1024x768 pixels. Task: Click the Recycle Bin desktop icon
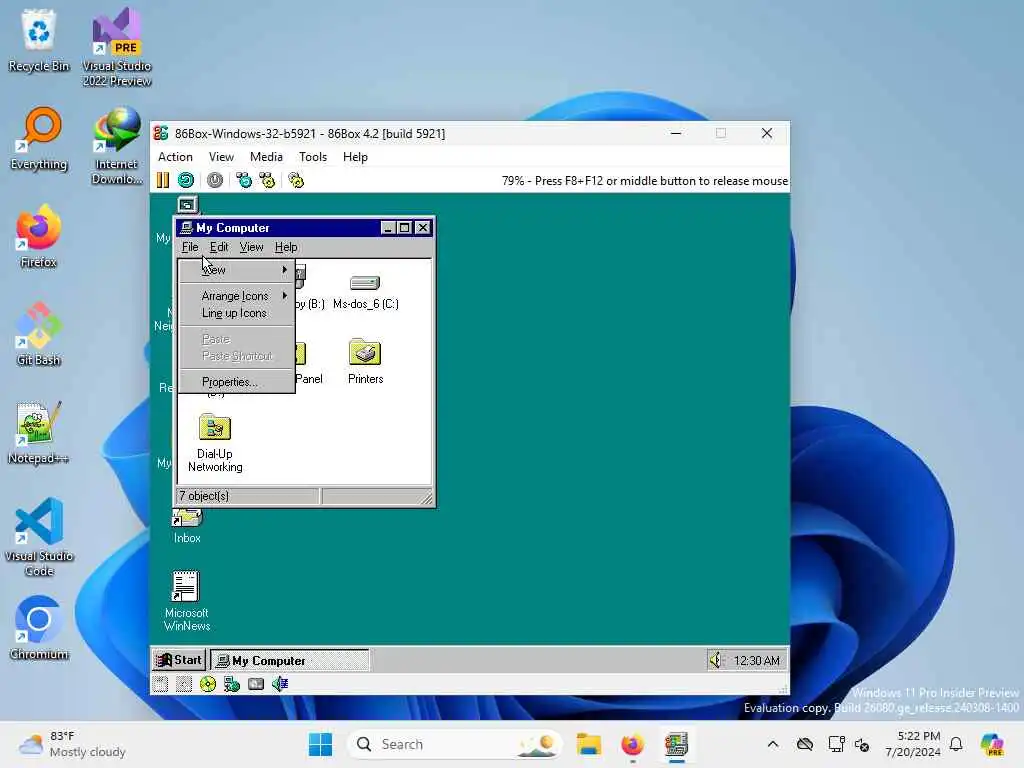point(39,40)
